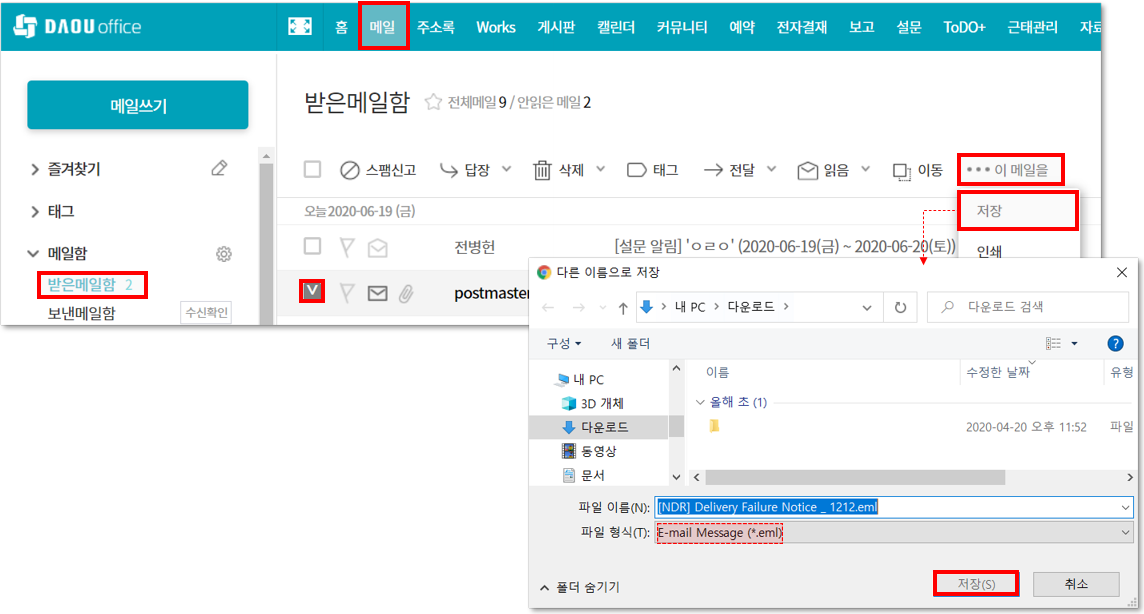This screenshot has width=1144, height=614.
Task: Expand the 태그 section in sidebar
Action: [36, 212]
